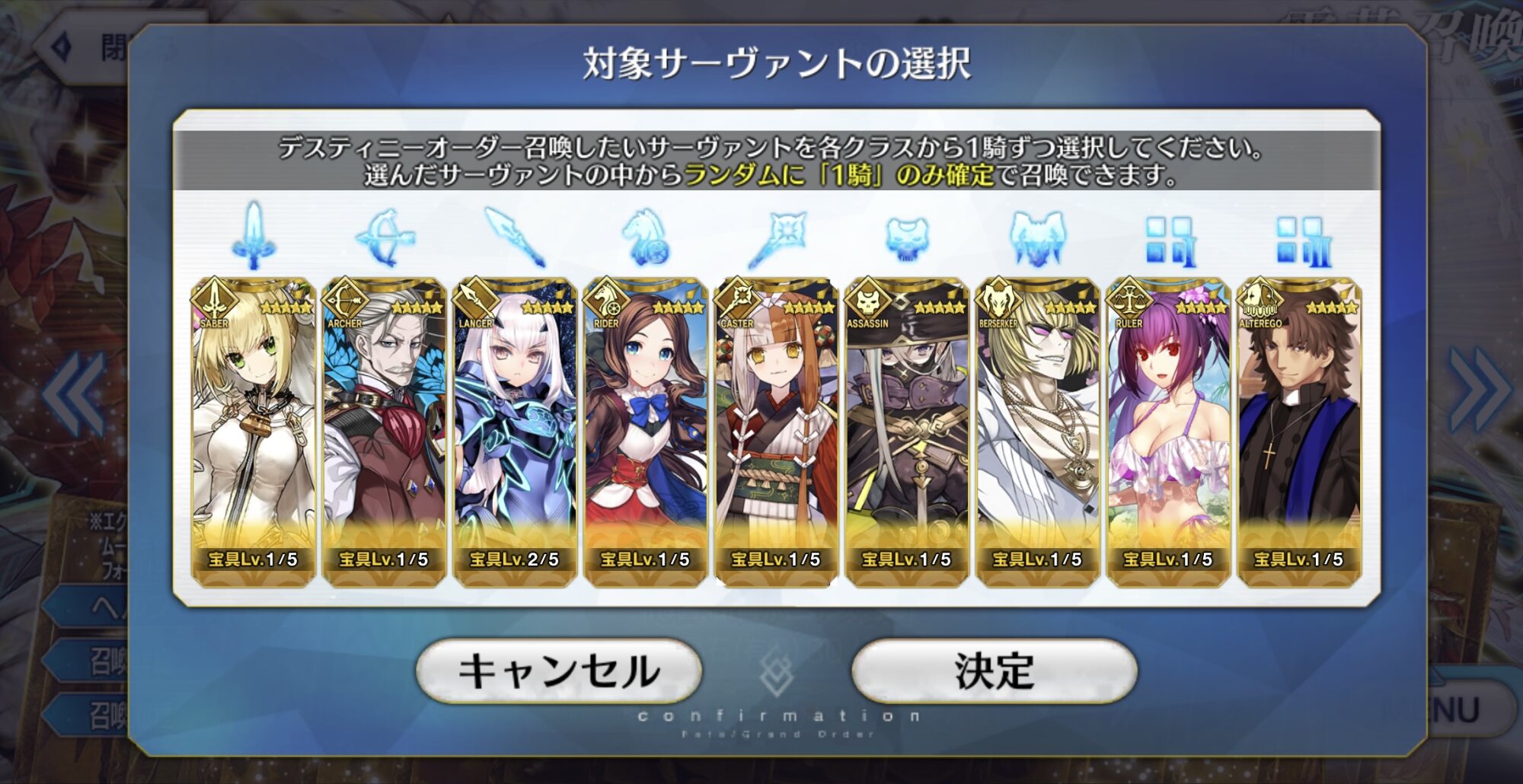1523x784 pixels.
Task: Choose the Caster servant card
Action: coord(777,432)
